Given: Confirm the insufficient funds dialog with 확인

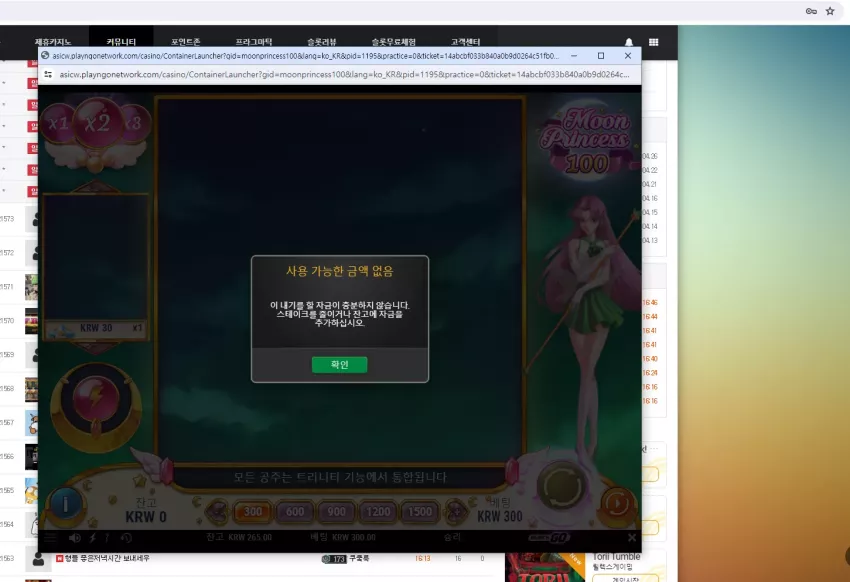Looking at the screenshot, I should tap(339, 365).
